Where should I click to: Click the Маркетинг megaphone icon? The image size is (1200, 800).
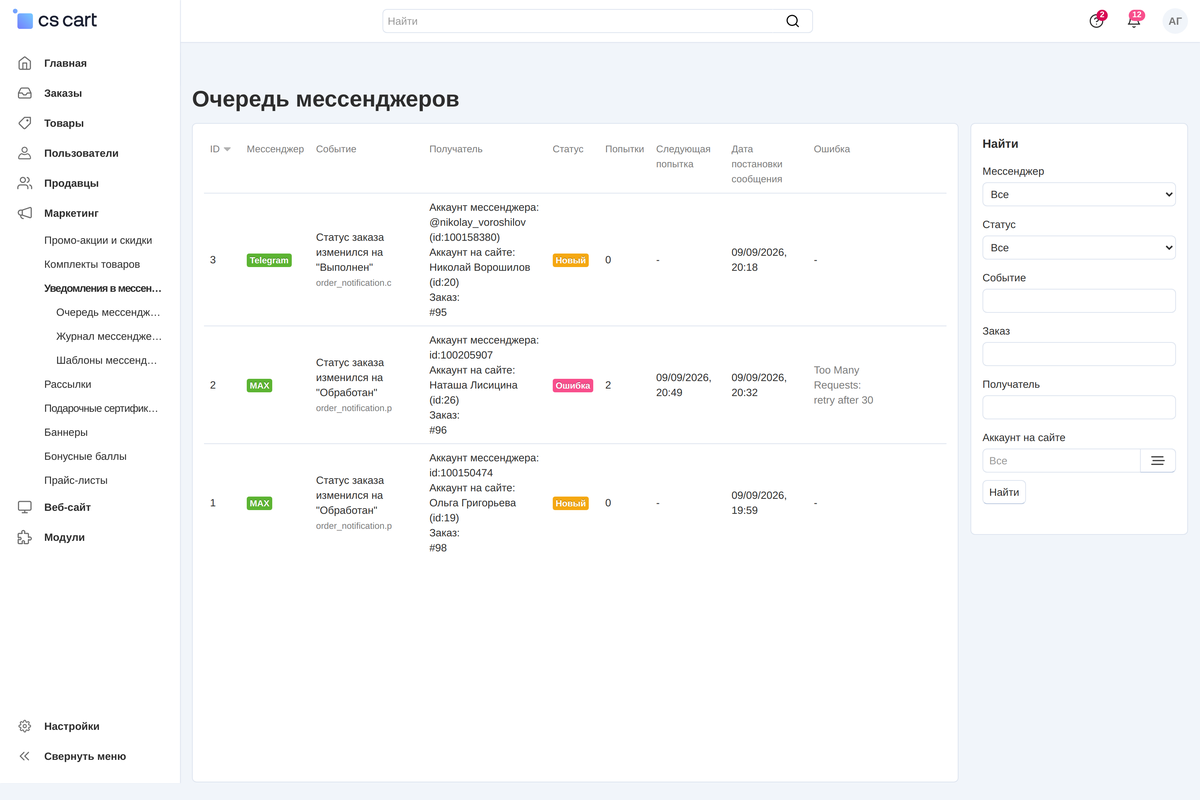(x=25, y=213)
